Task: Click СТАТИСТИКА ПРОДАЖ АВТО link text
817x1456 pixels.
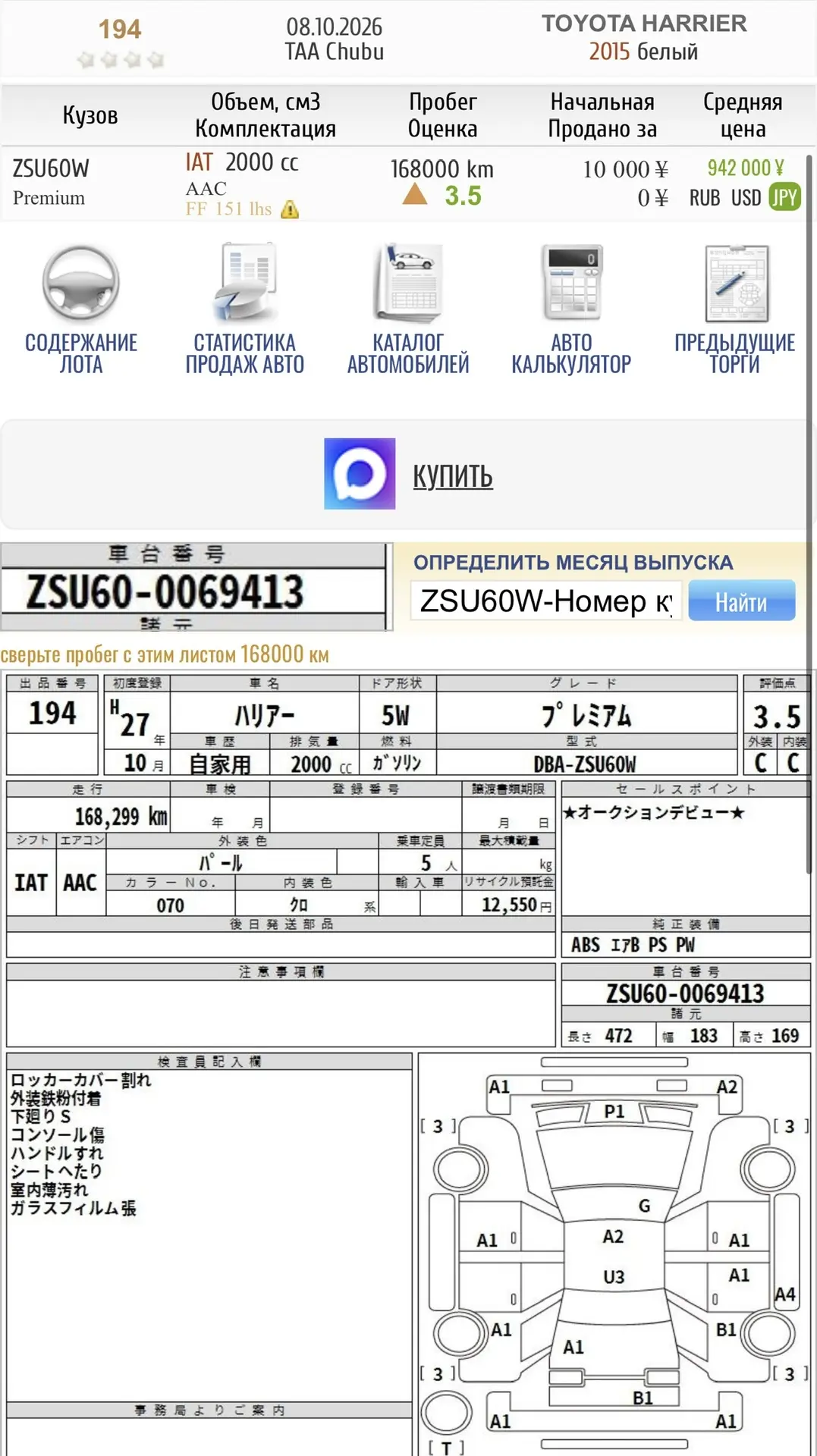Action: click(244, 353)
